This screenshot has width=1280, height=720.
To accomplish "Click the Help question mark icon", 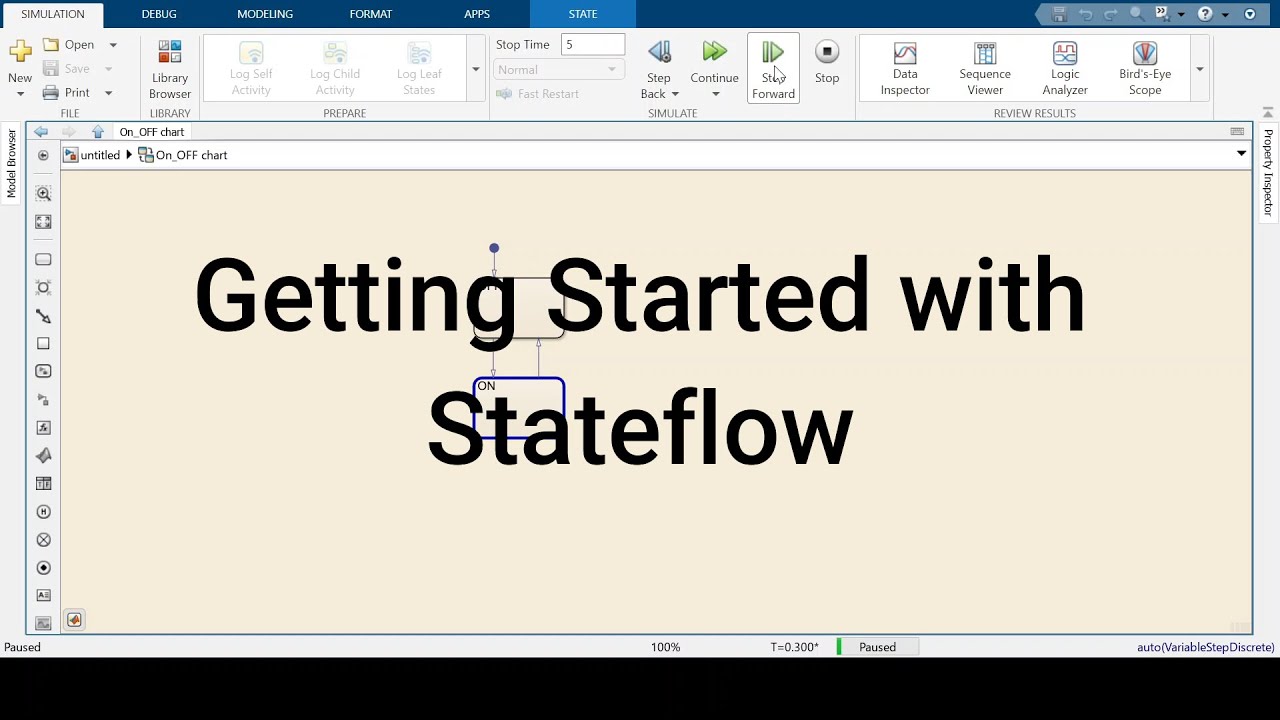I will (x=1205, y=14).
